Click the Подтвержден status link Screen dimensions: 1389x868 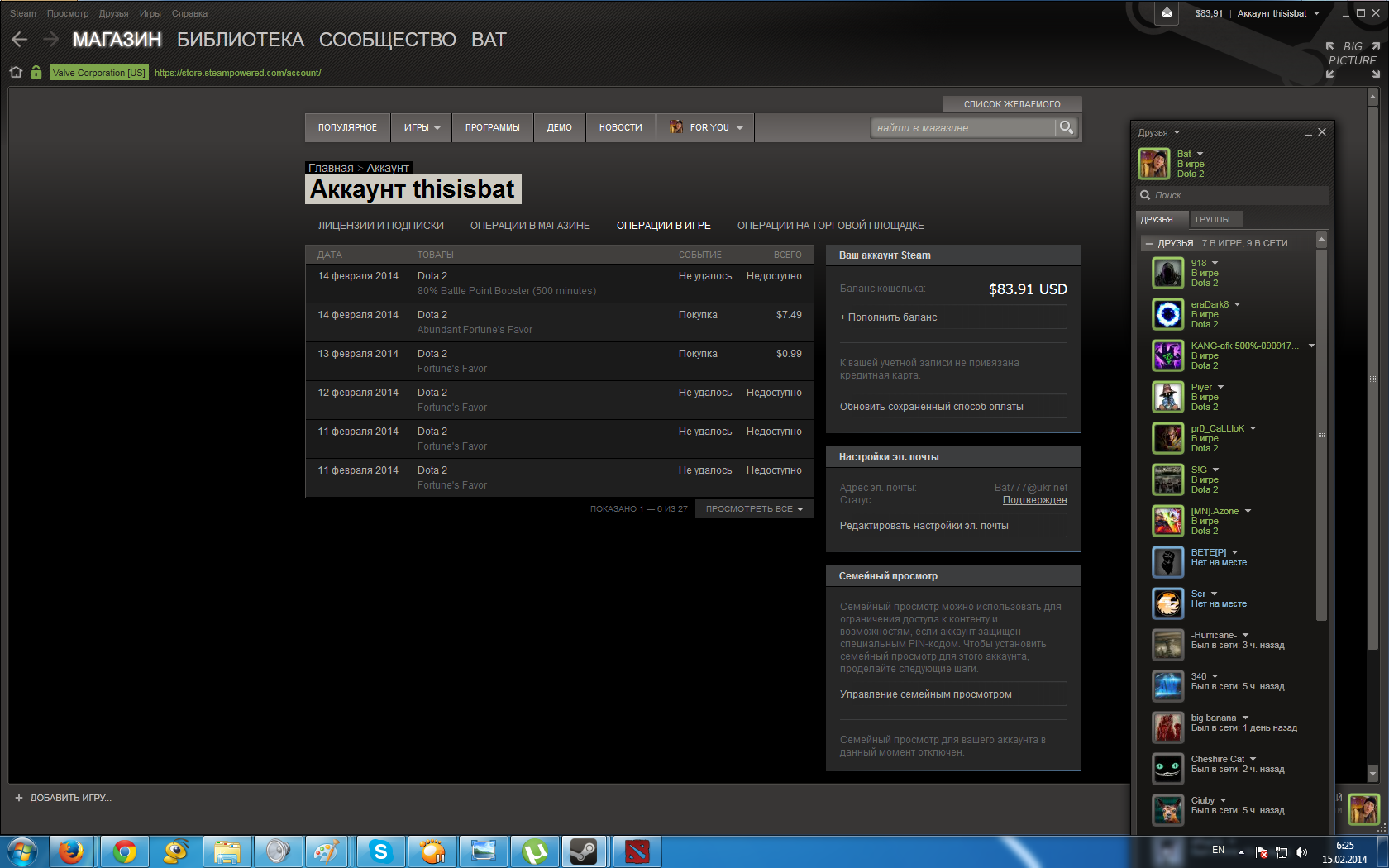[1034, 500]
